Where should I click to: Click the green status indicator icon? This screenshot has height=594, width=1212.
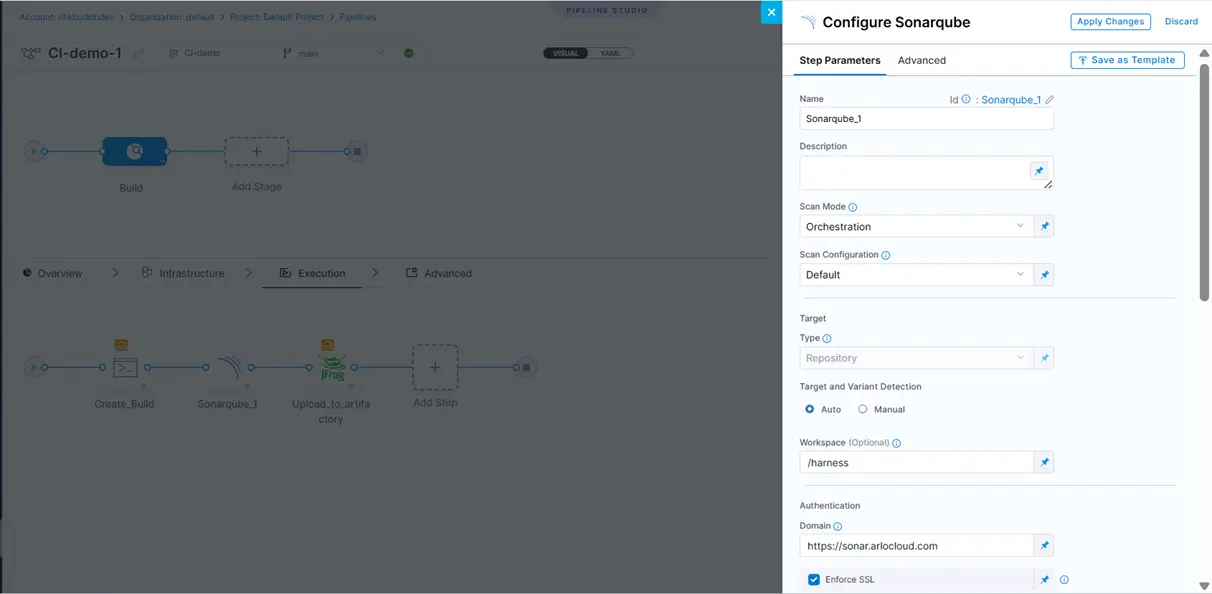[x=409, y=53]
